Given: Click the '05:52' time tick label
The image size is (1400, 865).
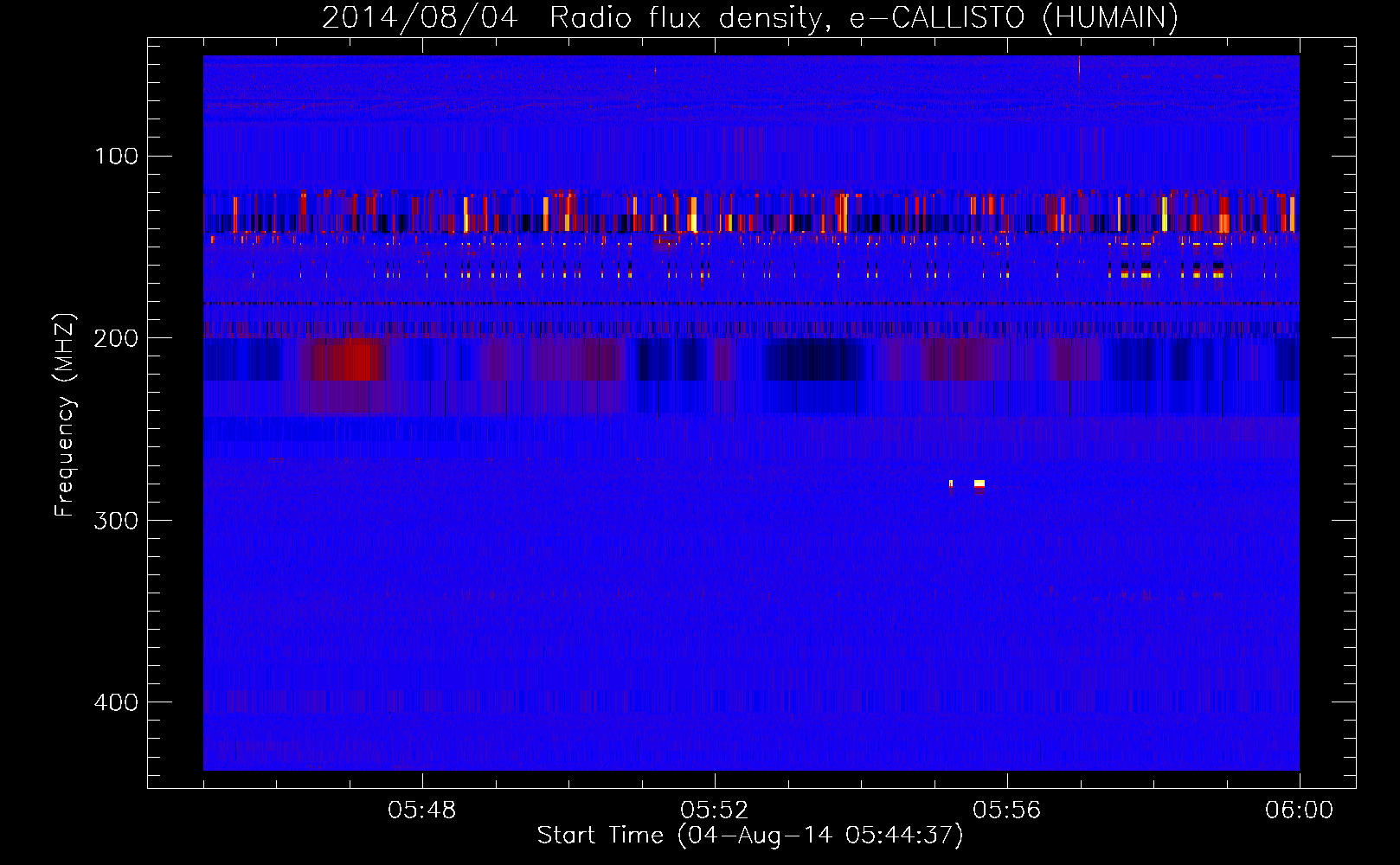Looking at the screenshot, I should tap(714, 811).
